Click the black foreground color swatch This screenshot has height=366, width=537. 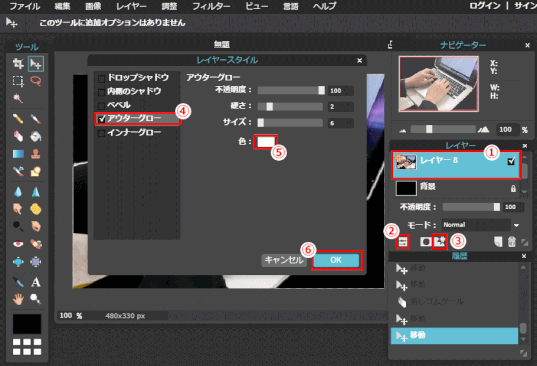27,324
